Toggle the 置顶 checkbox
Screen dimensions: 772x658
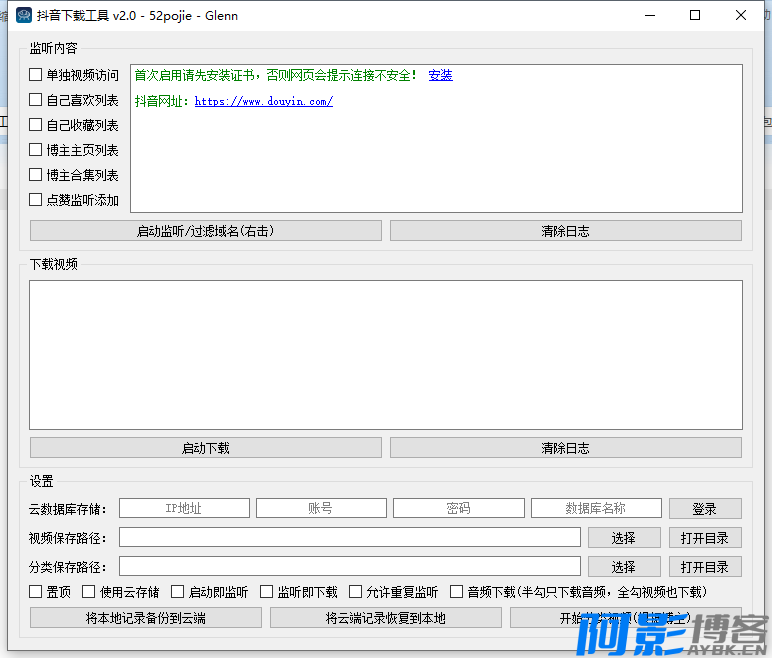(35, 592)
